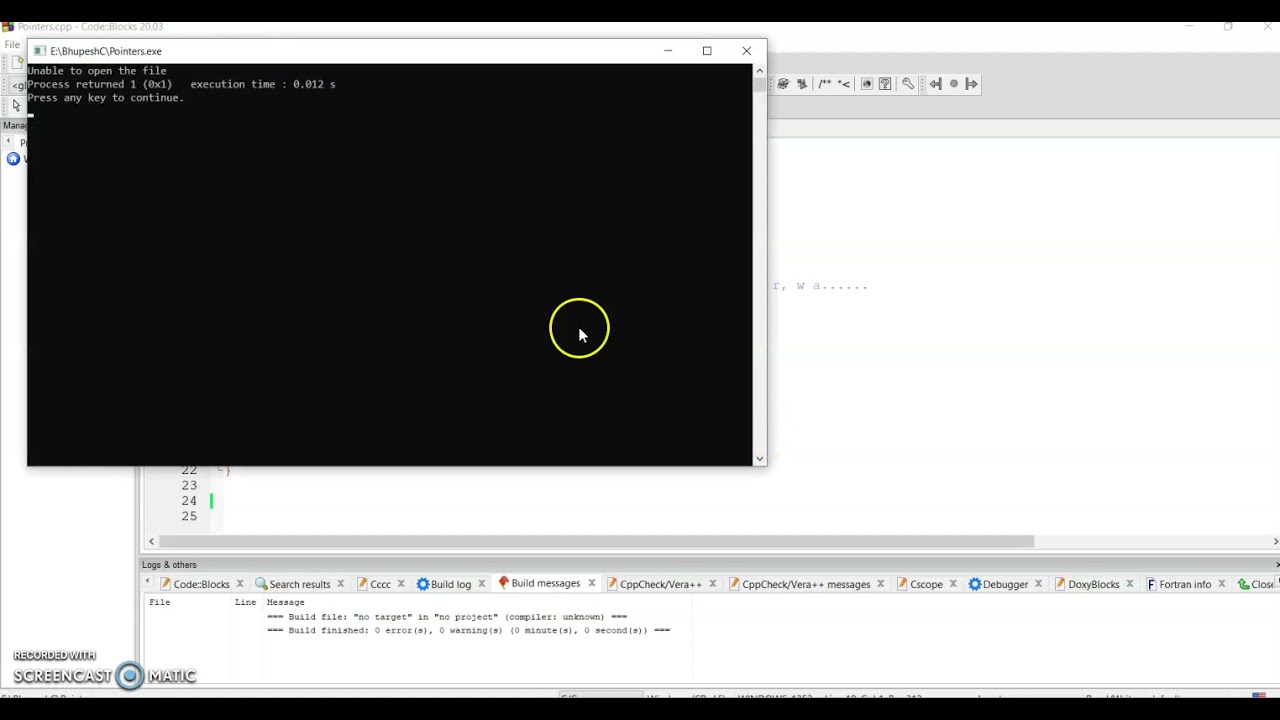Close the CppCheck/Vera++ tab
This screenshot has height=720, width=1280.
713,584
